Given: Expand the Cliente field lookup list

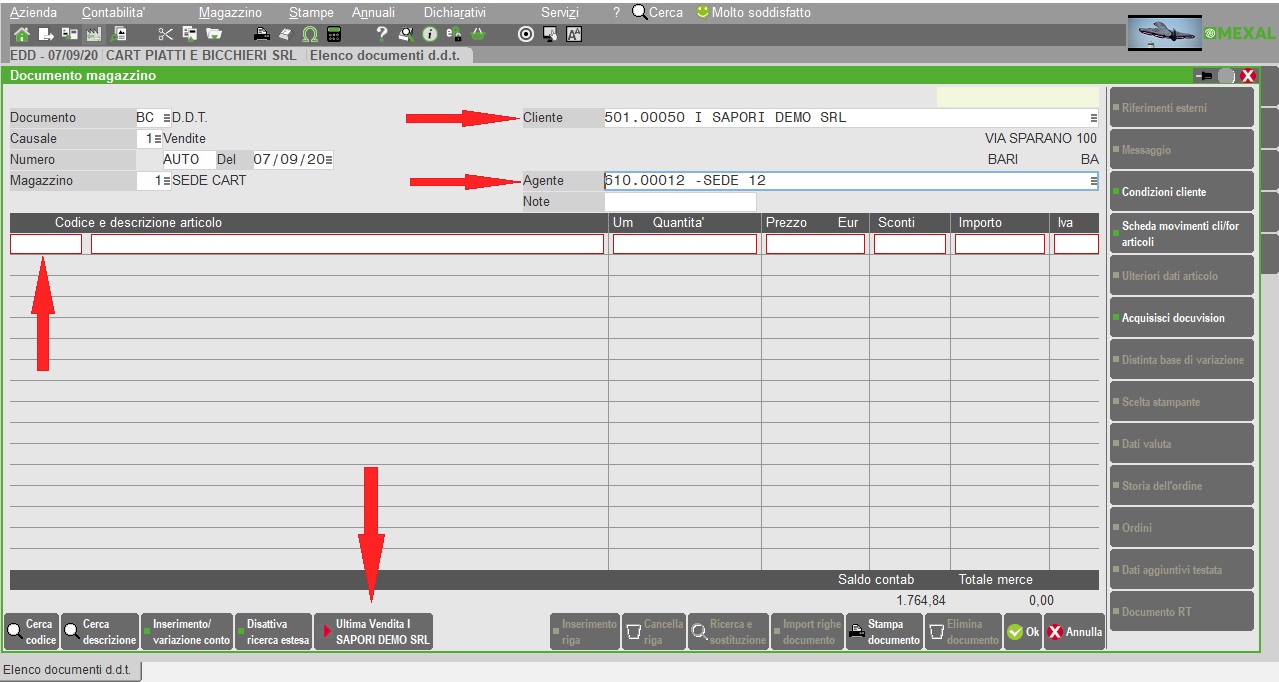Looking at the screenshot, I should click(1093, 118).
